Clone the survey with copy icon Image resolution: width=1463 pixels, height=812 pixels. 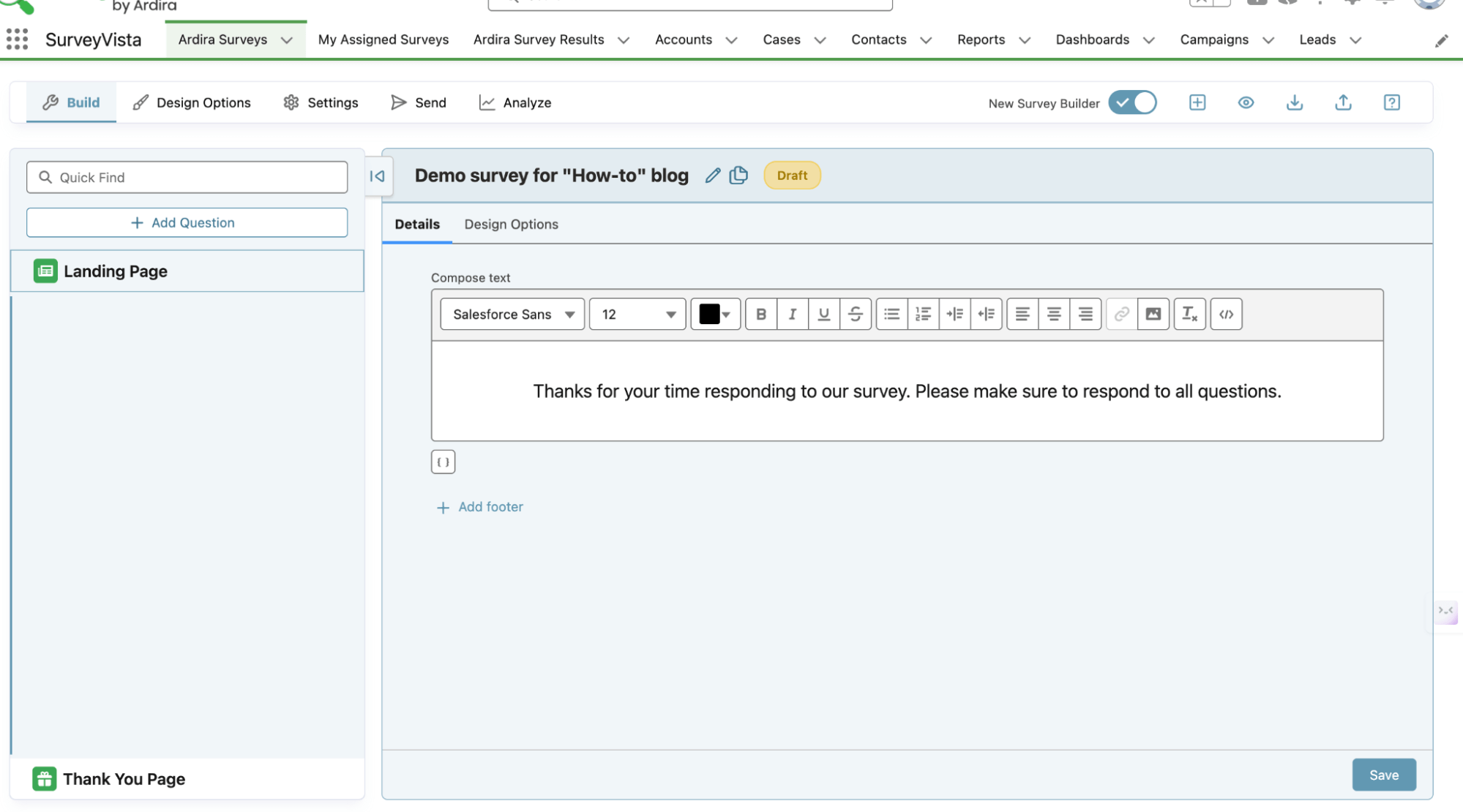[x=738, y=176]
